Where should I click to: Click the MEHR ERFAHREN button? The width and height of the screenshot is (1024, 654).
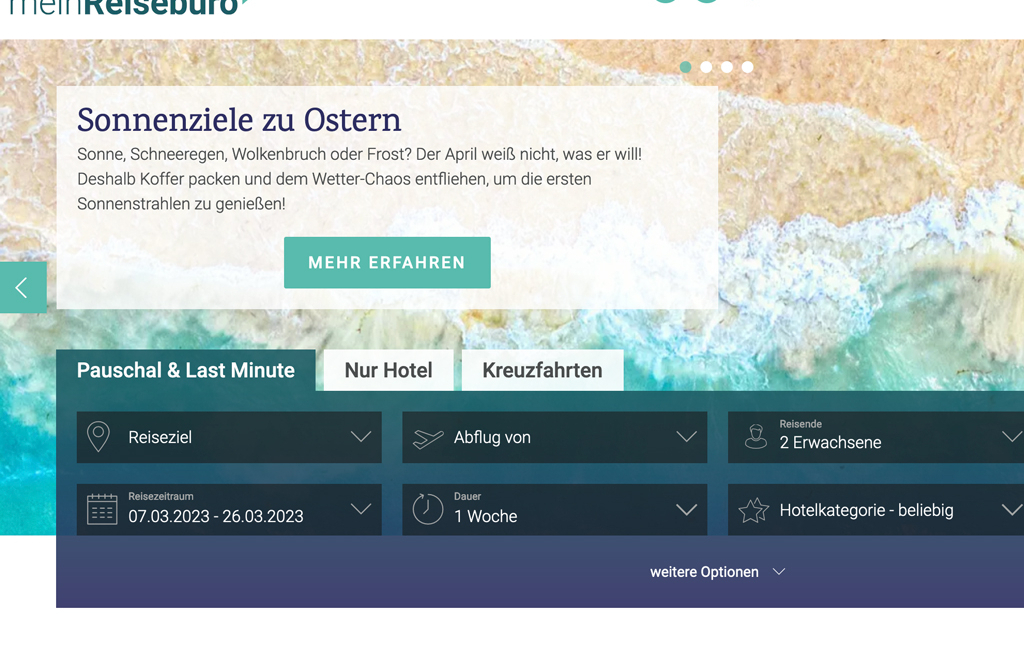coord(387,263)
